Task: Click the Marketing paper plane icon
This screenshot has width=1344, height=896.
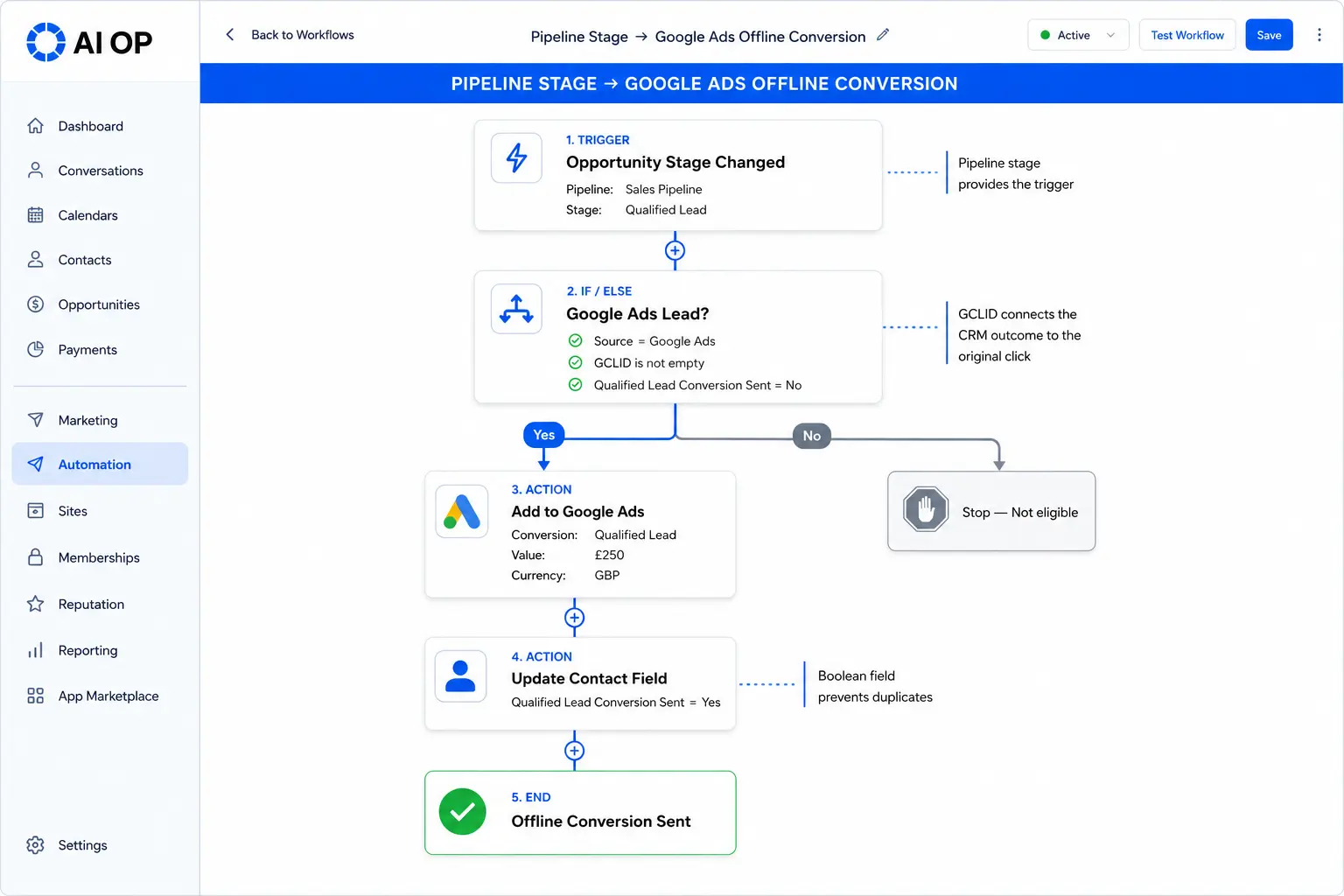Action: 35,420
